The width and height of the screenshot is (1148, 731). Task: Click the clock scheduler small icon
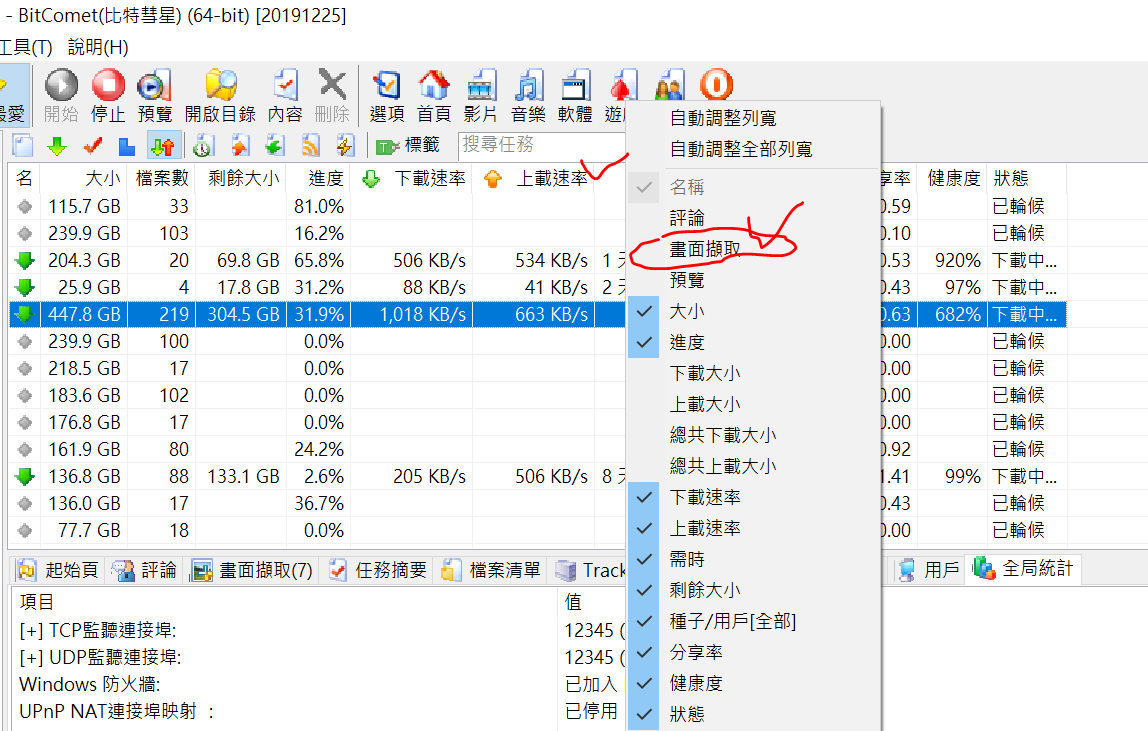click(203, 146)
